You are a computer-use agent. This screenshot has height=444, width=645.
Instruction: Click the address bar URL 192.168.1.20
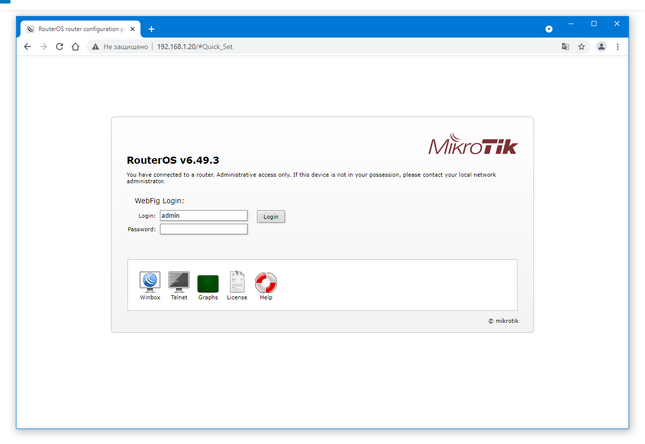point(195,46)
